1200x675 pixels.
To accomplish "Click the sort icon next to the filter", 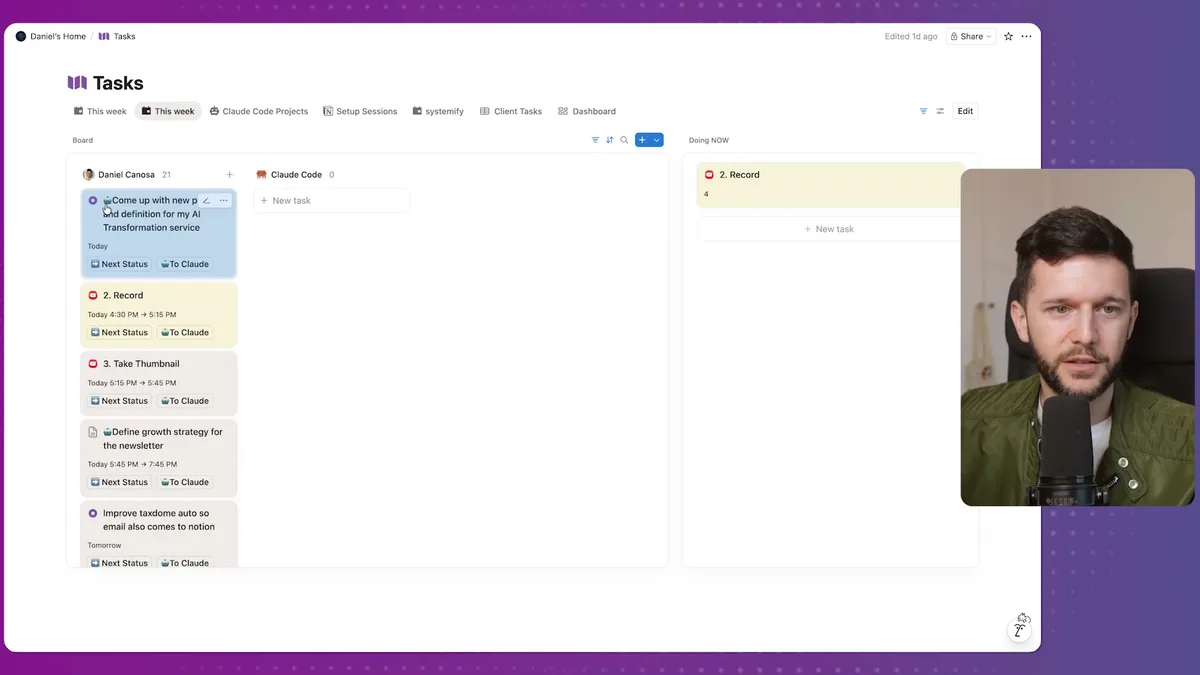I will (609, 140).
